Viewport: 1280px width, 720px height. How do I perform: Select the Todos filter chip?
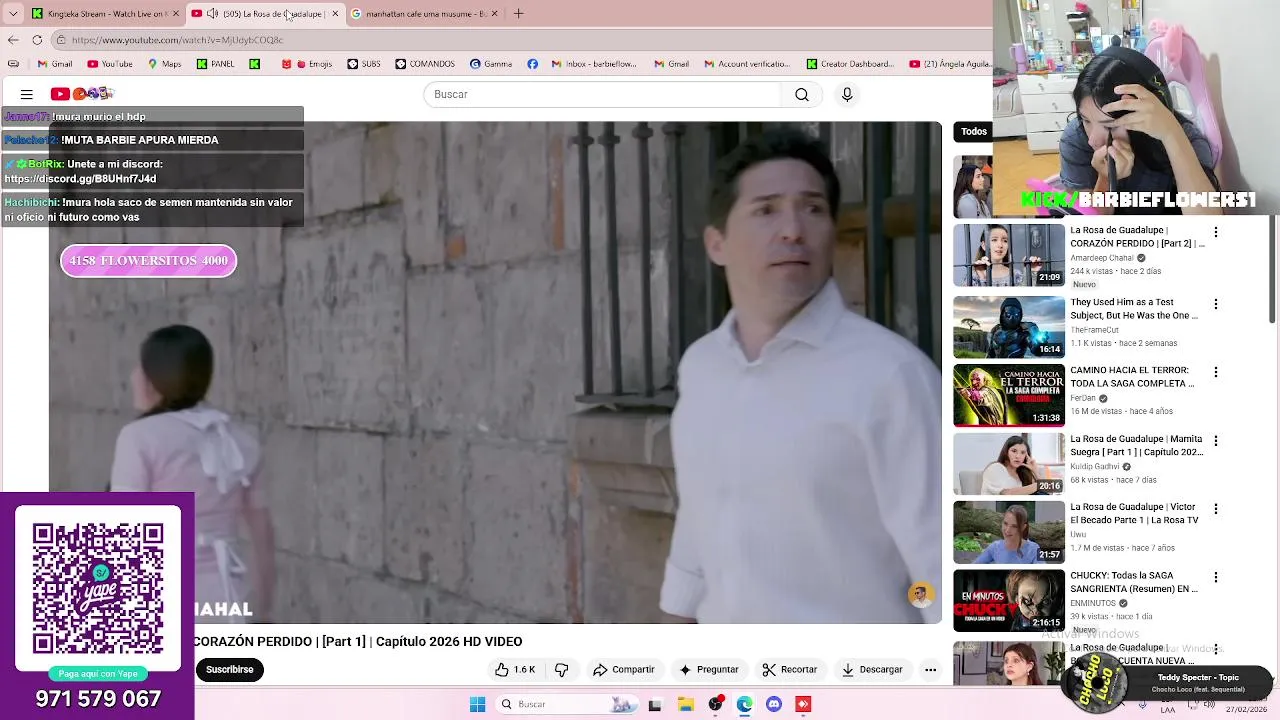[x=973, y=131]
